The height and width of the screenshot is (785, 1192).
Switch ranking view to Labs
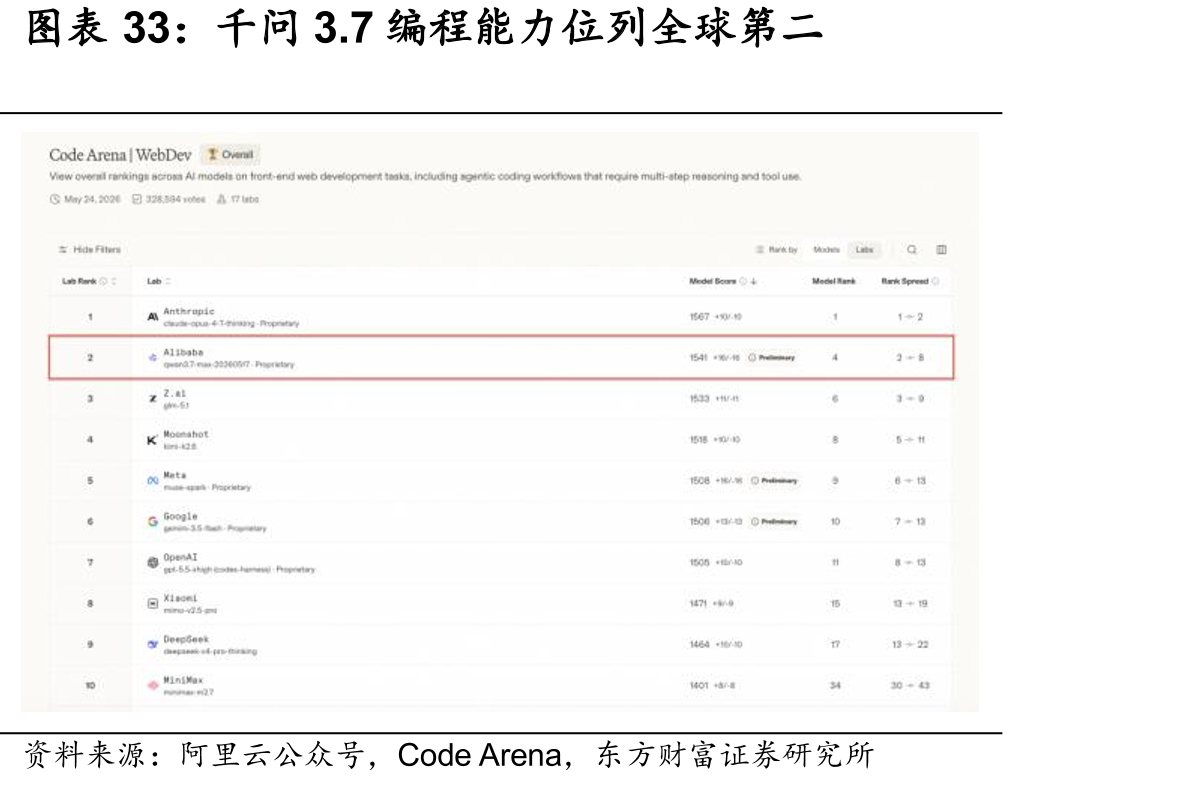click(x=864, y=249)
